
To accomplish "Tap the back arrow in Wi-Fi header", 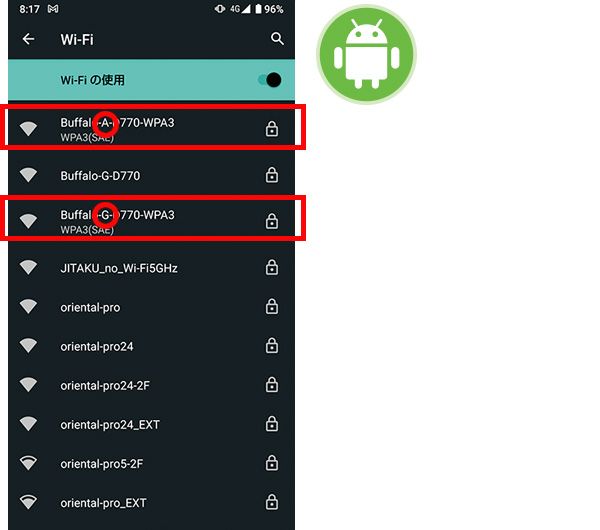I will [28, 39].
